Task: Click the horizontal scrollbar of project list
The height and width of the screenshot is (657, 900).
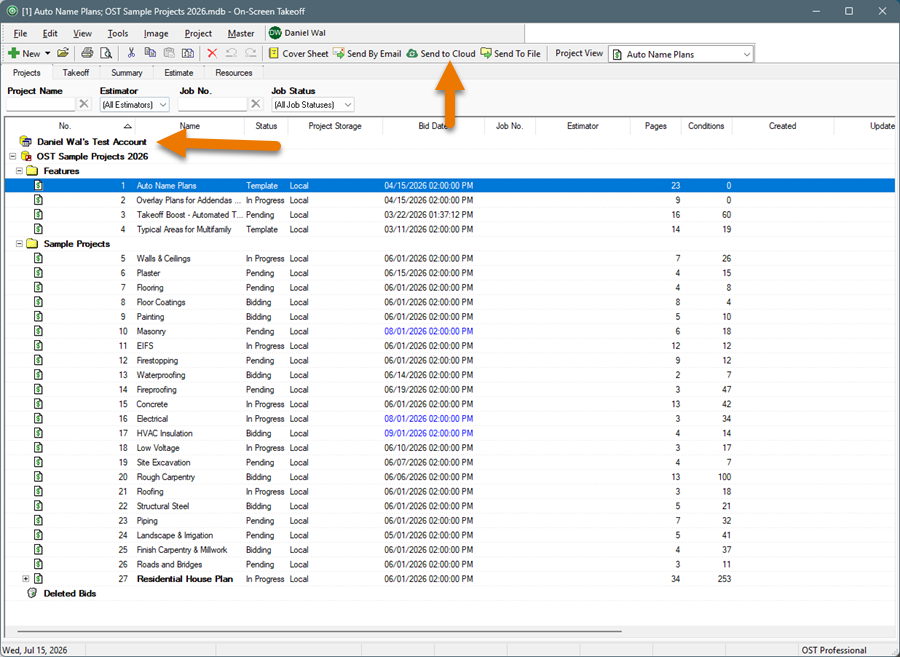Action: (x=319, y=631)
